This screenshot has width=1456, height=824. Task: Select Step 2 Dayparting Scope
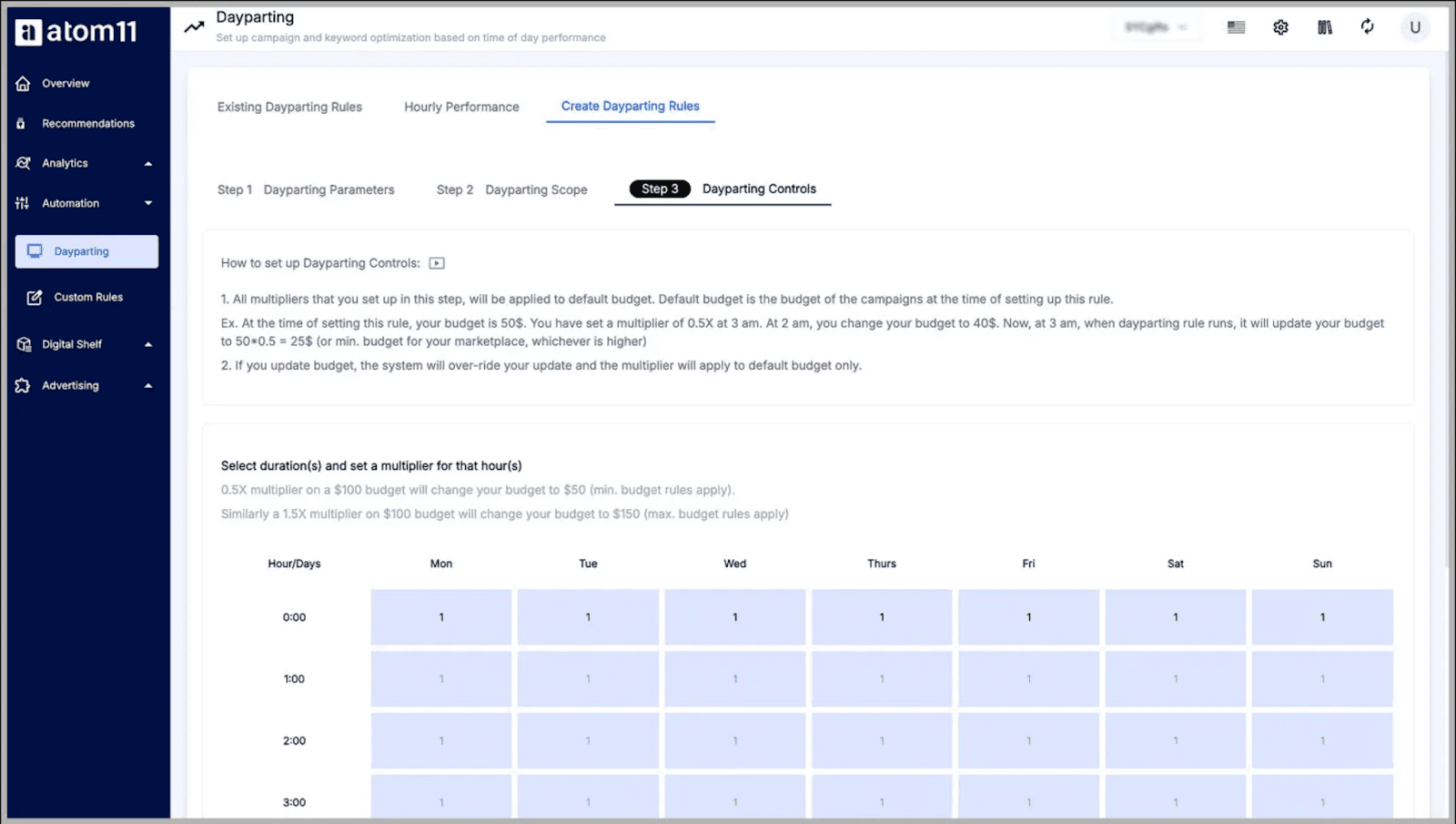pyautogui.click(x=511, y=189)
